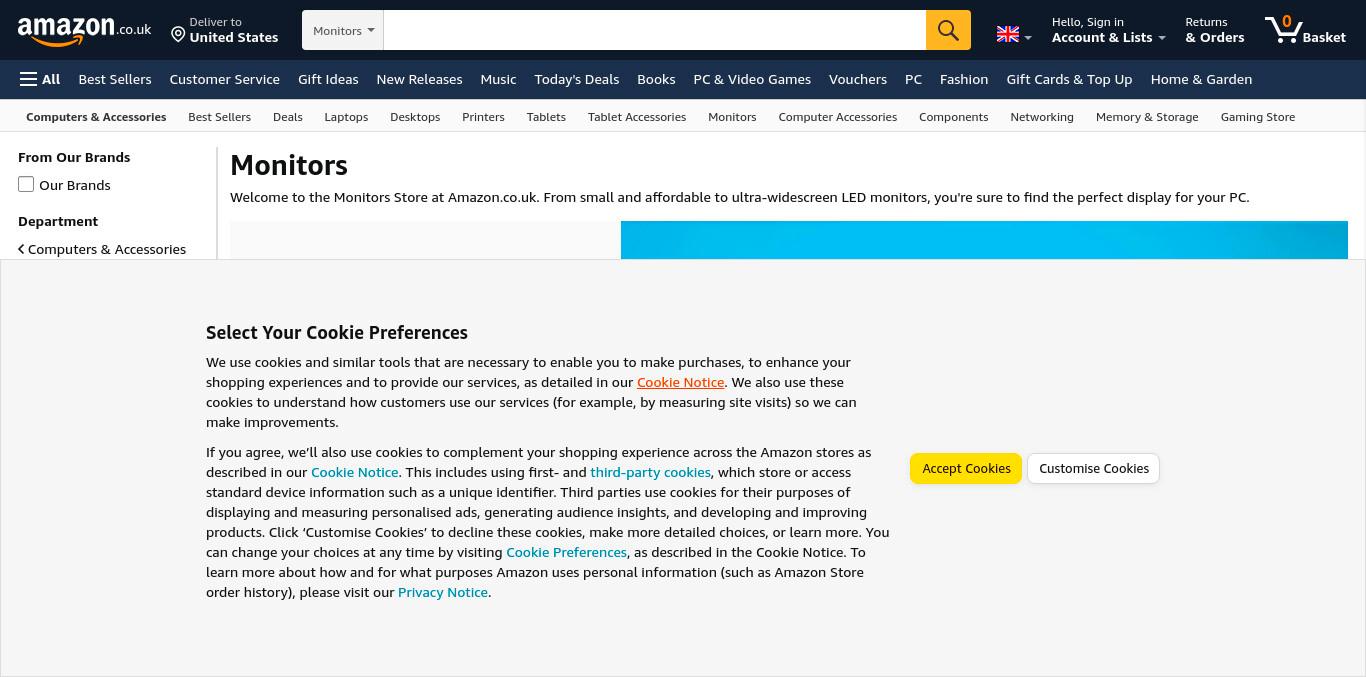Open Gift Cards & Top Up
This screenshot has width=1366, height=677.
(x=1069, y=79)
